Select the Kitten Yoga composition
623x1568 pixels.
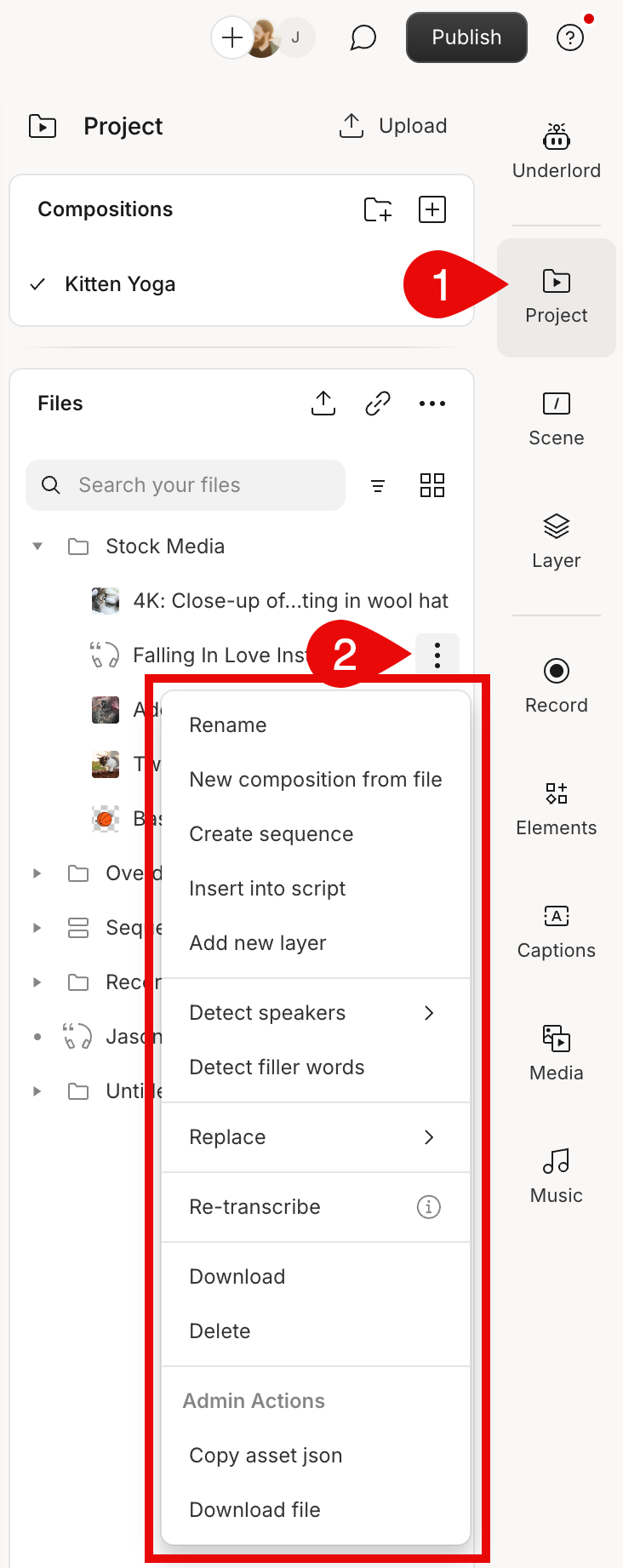pyautogui.click(x=120, y=284)
